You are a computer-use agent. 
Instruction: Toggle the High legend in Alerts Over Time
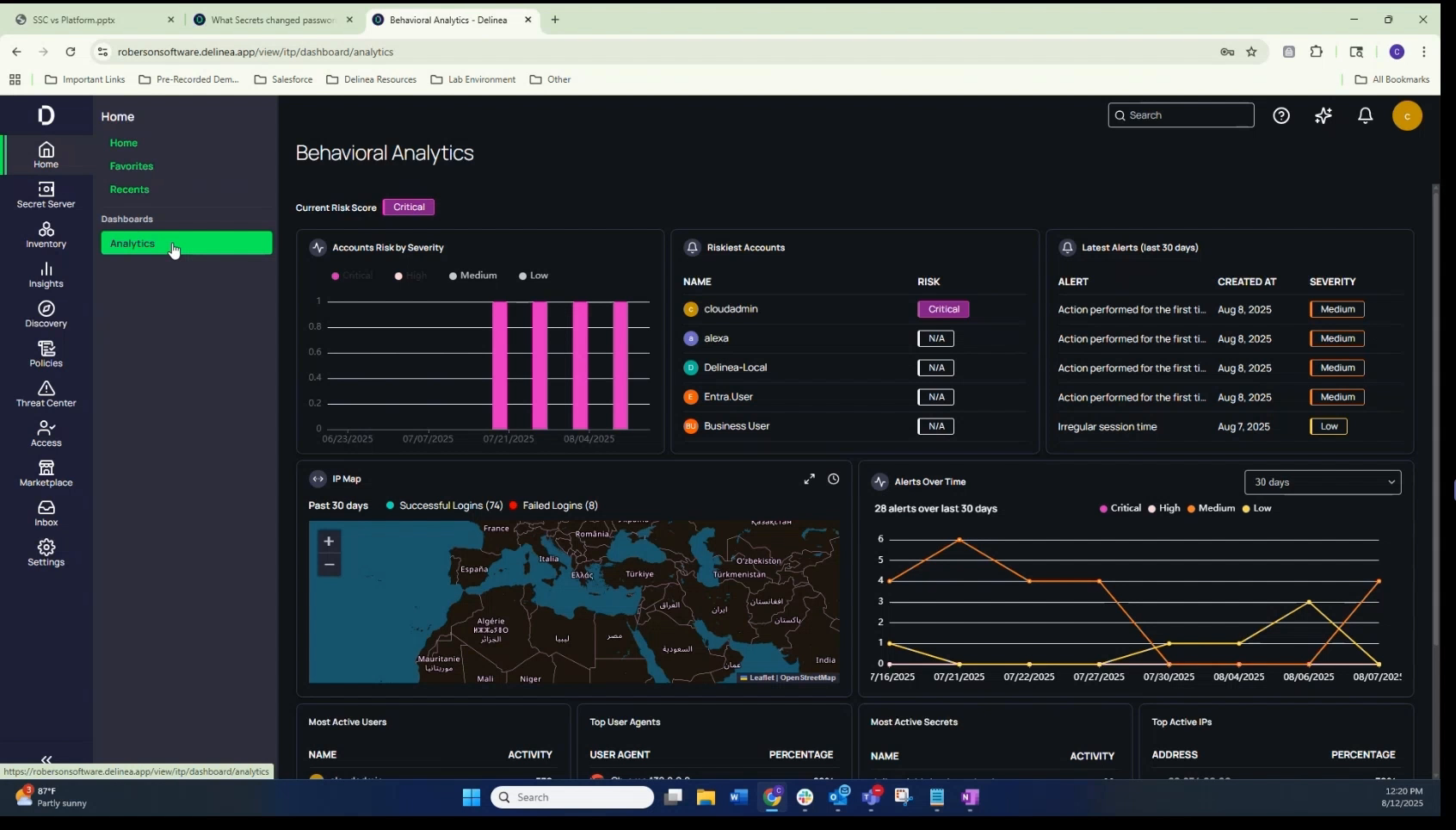click(x=1164, y=508)
